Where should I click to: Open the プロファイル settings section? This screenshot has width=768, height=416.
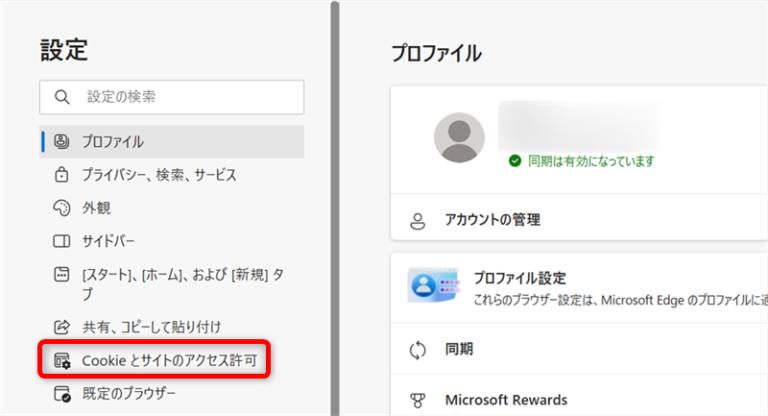(112, 142)
